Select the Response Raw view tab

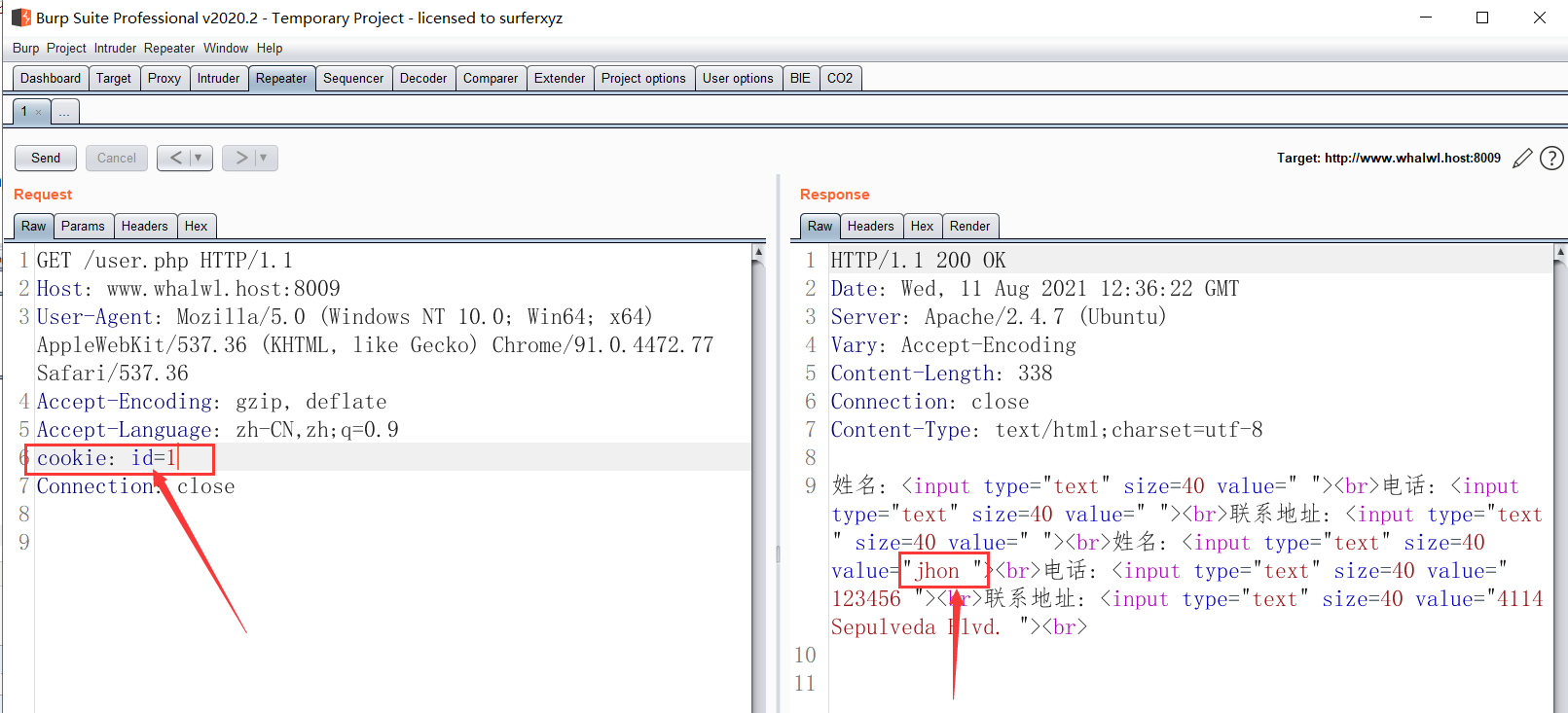coord(820,226)
